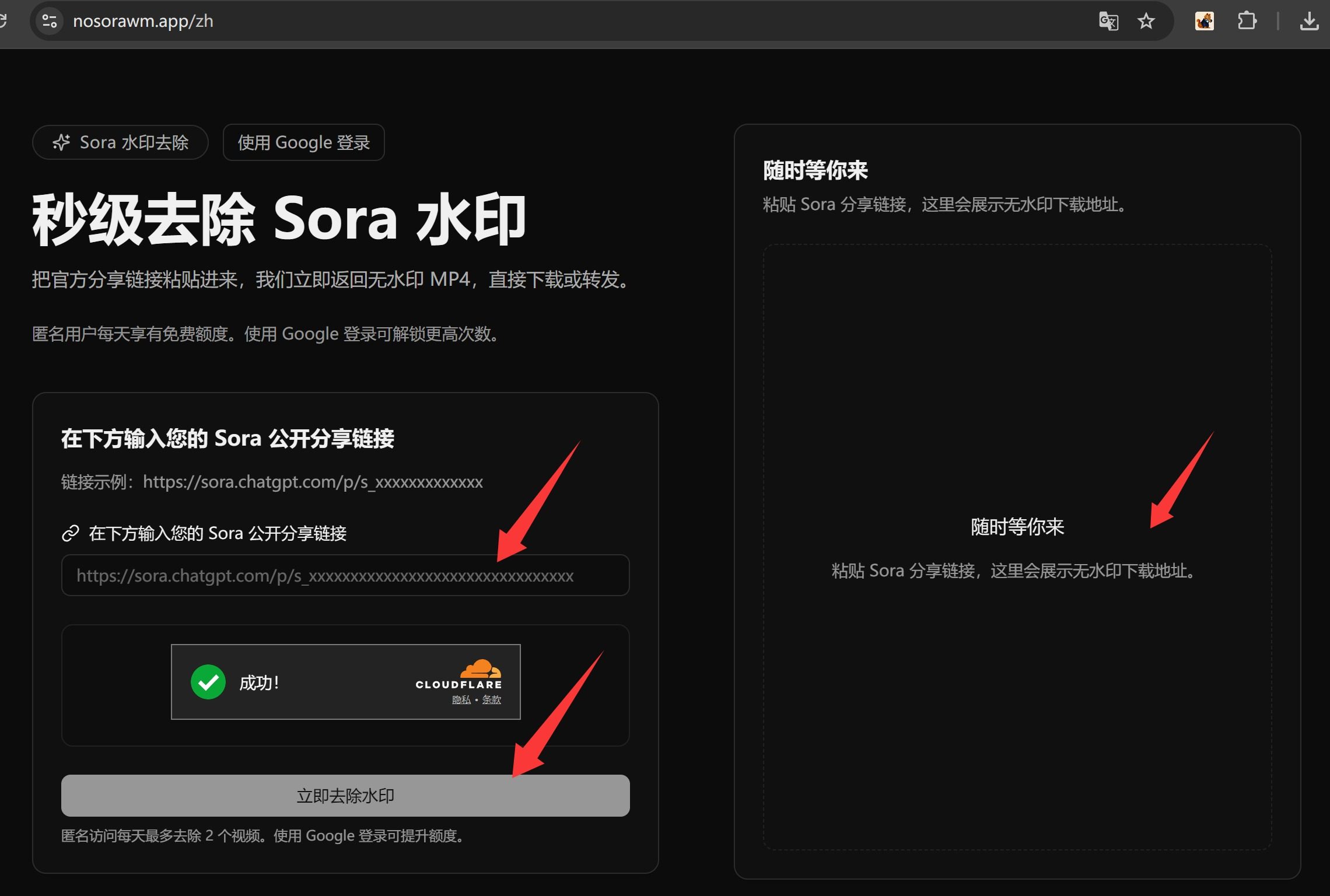
Task: Open the Downloads icon in toolbar
Action: (1309, 22)
